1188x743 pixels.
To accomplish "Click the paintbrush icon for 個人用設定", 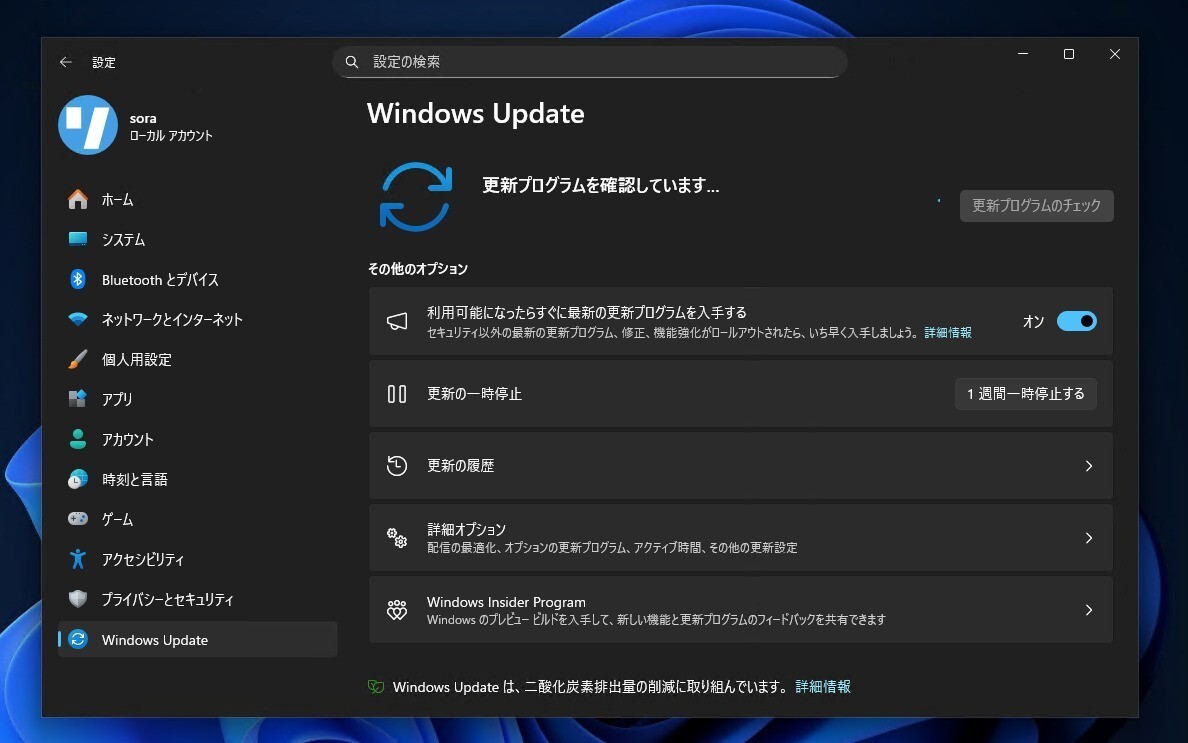I will 77,359.
